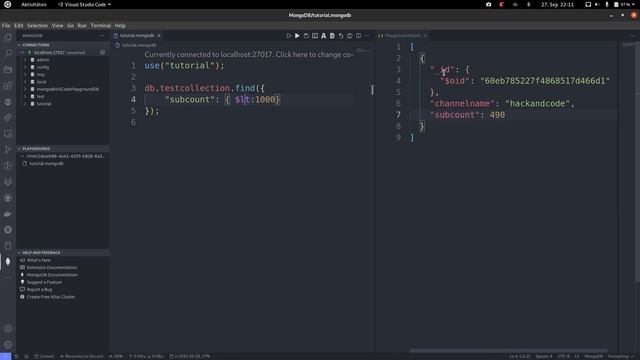Open the Create Free Atlas Cluster link
This screenshot has width=640, height=360.
tap(51, 297)
